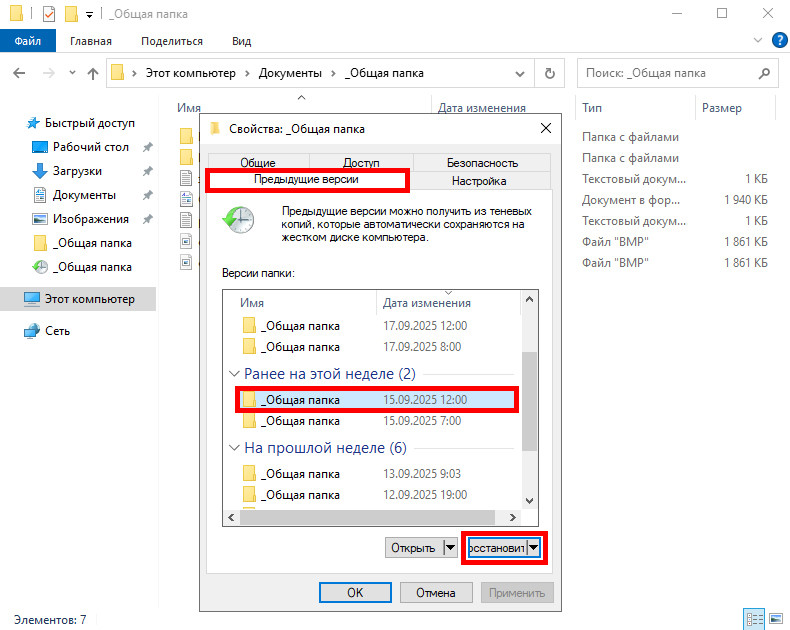Switch to the Безопасность tab
The height and width of the screenshot is (630, 790).
tap(482, 162)
